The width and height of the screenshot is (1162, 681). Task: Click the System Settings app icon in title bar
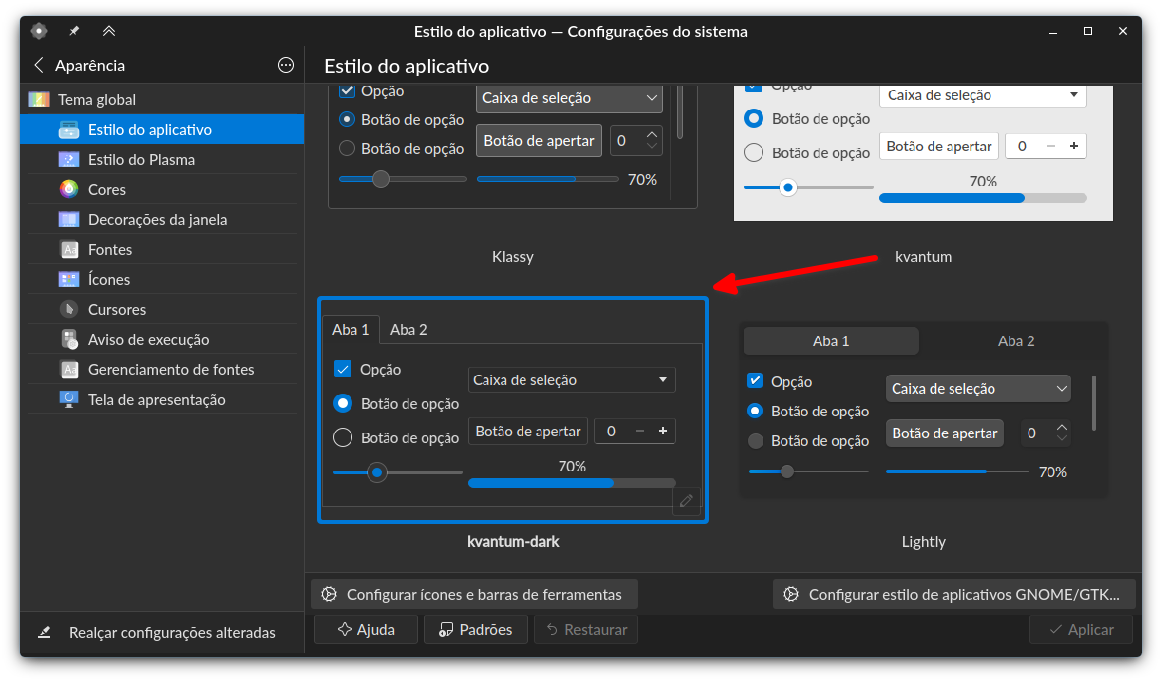click(39, 31)
